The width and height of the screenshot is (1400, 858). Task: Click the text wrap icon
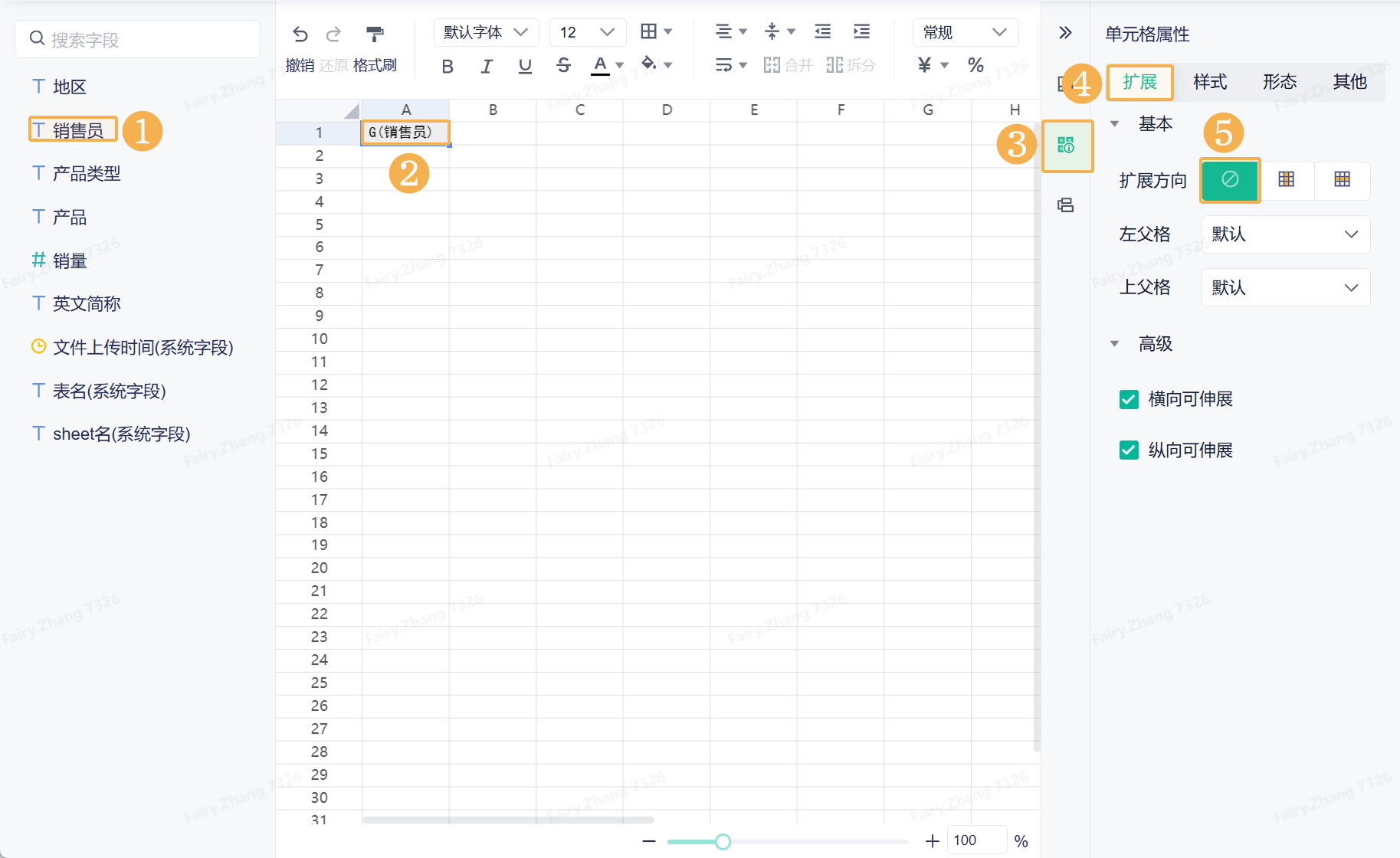pos(723,65)
